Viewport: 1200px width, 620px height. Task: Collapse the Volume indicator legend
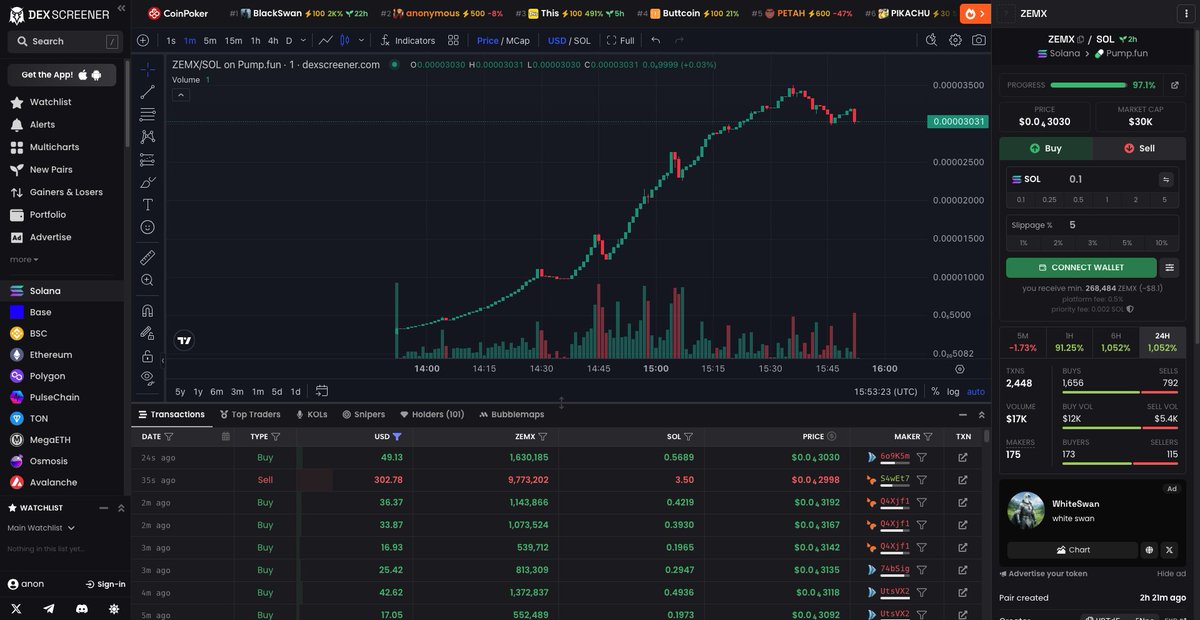click(181, 94)
